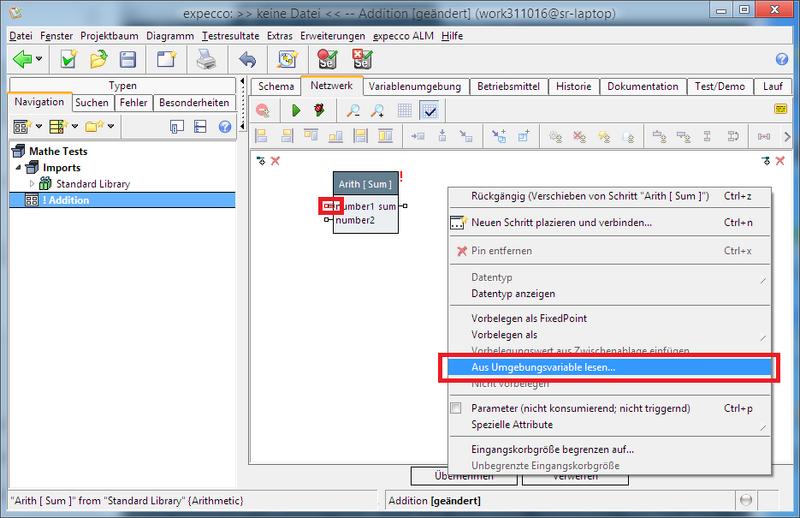Check the Parameter checkbox in context menu

click(x=456, y=408)
